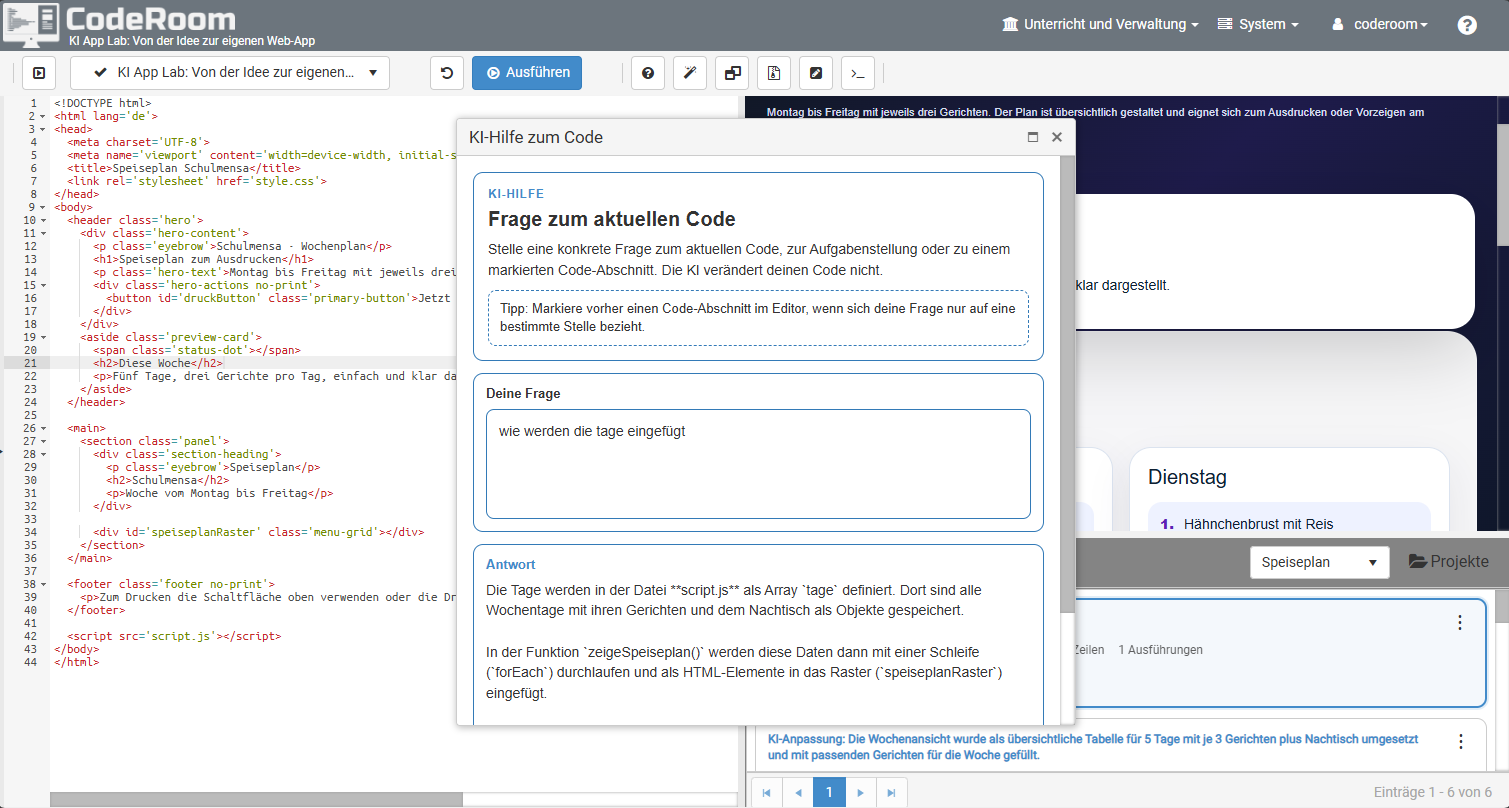This screenshot has height=808, width=1509.
Task: Click the speiseplanRaster div line 34
Action: 258,532
